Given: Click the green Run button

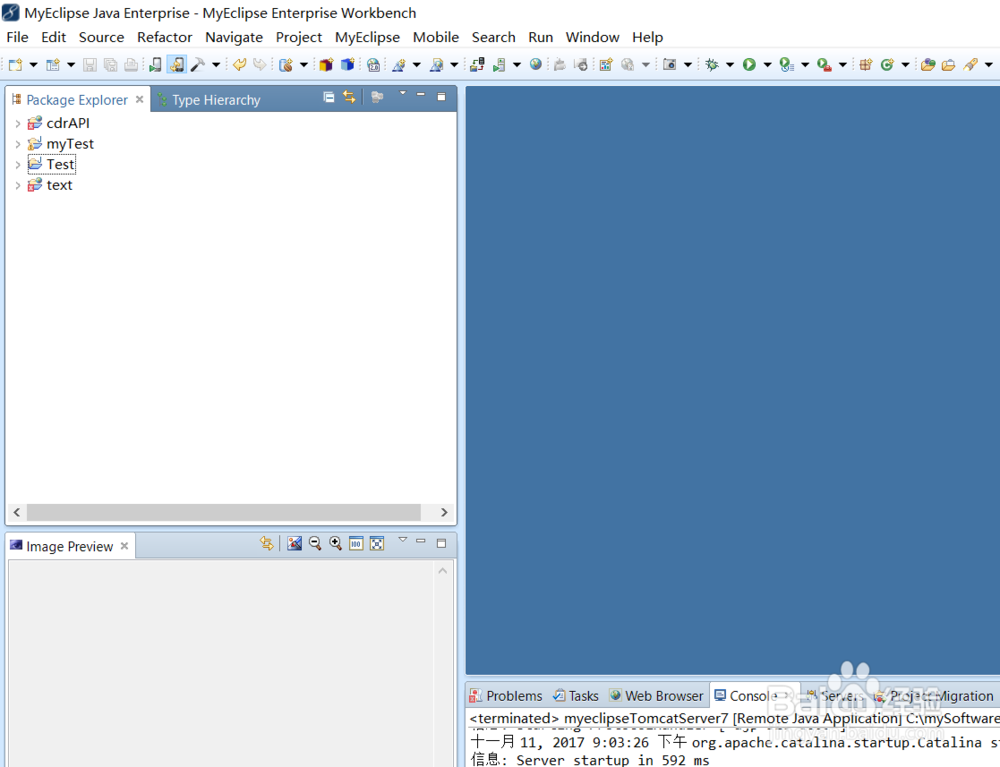Looking at the screenshot, I should (749, 64).
